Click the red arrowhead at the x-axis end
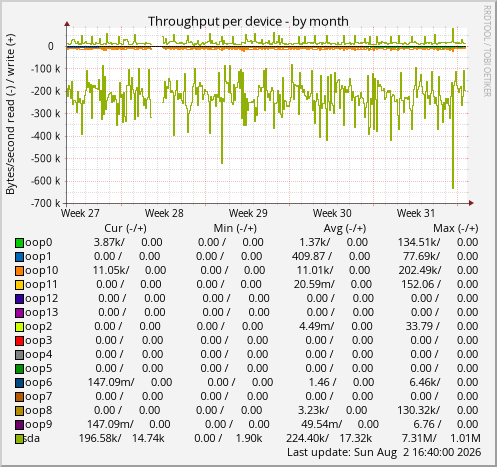The image size is (497, 467). coord(471,203)
